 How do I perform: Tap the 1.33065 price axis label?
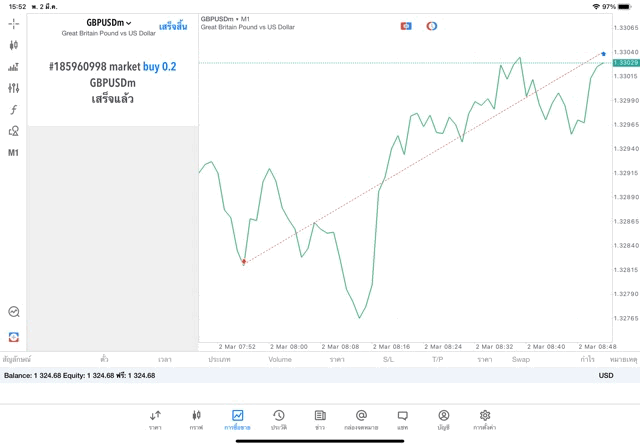coord(626,28)
